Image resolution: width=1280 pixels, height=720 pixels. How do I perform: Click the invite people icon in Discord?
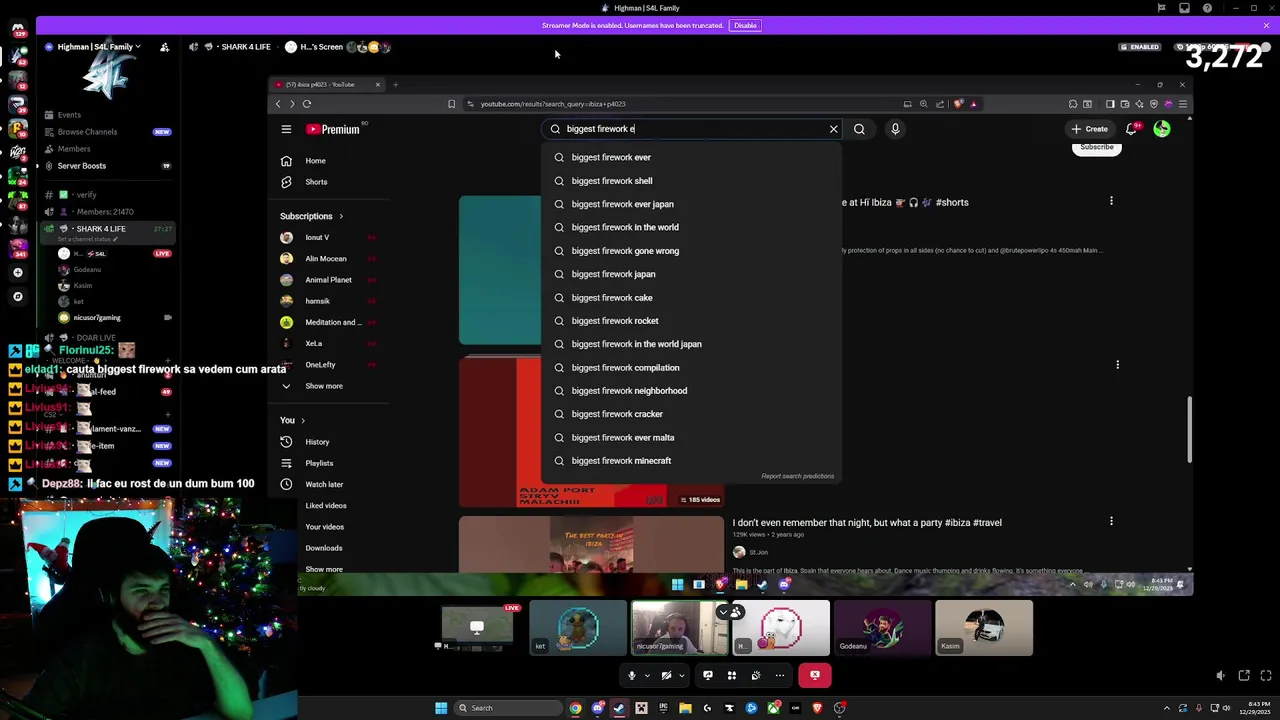coord(164,47)
